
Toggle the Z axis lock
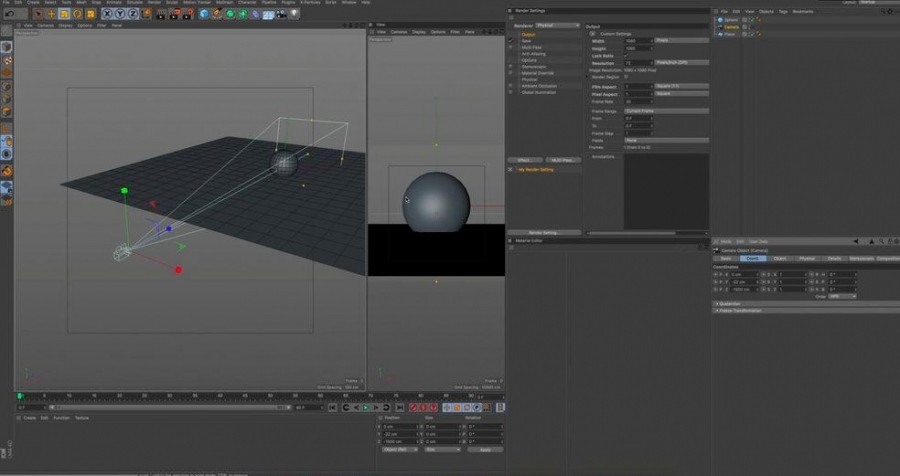coord(133,13)
